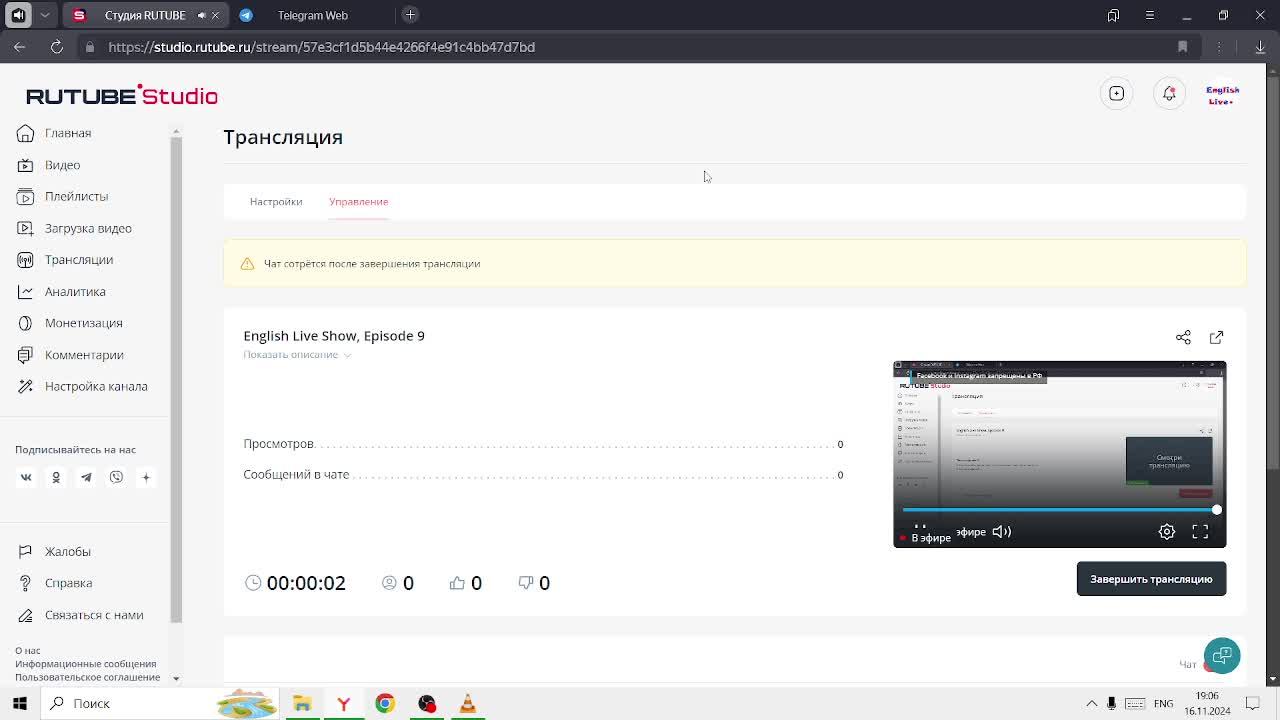
Task: Click the VK social icon
Action: click(26, 477)
